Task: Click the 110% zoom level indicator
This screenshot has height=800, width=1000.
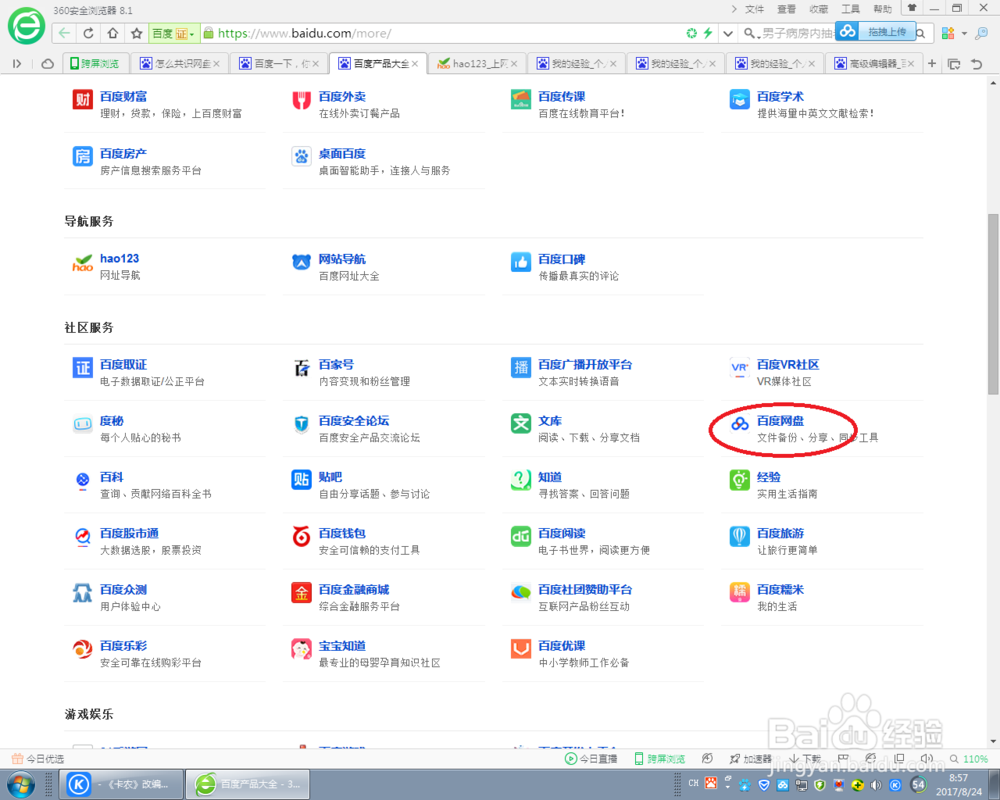Action: click(969, 759)
